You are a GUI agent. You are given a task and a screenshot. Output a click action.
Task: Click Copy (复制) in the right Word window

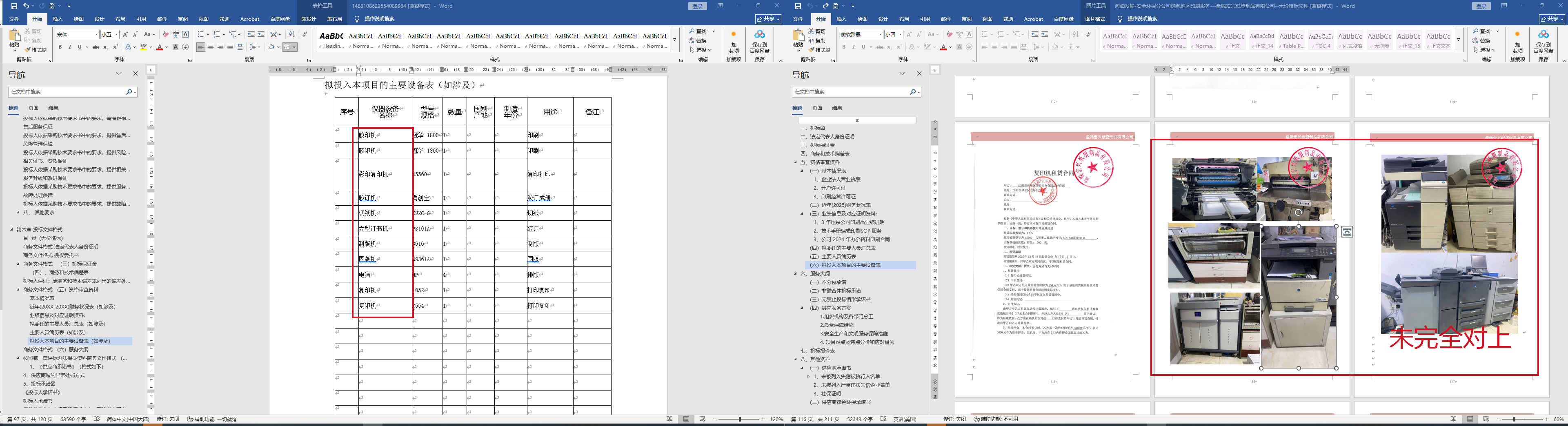[x=817, y=41]
